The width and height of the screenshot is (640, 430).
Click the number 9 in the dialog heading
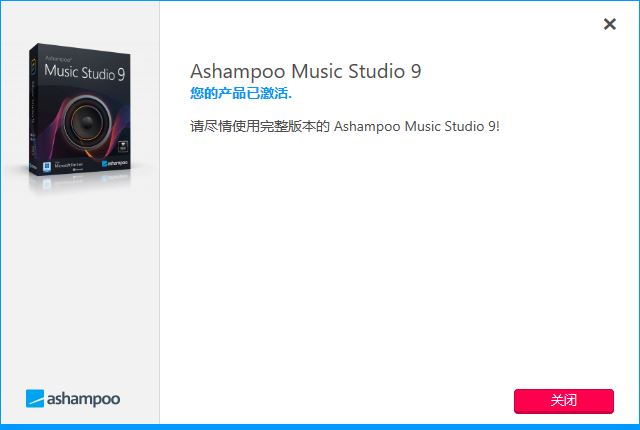click(x=416, y=71)
